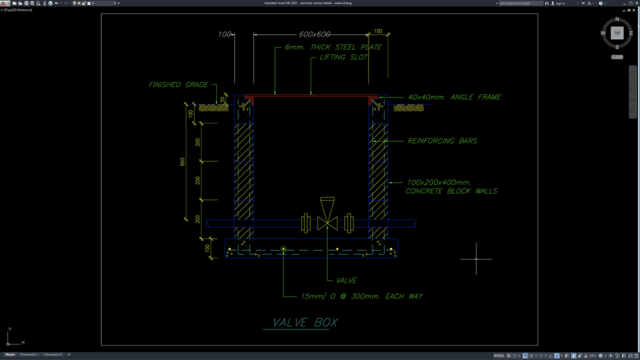Expand the Help dropdown arrow
640x360 pixels.
tap(605, 3)
